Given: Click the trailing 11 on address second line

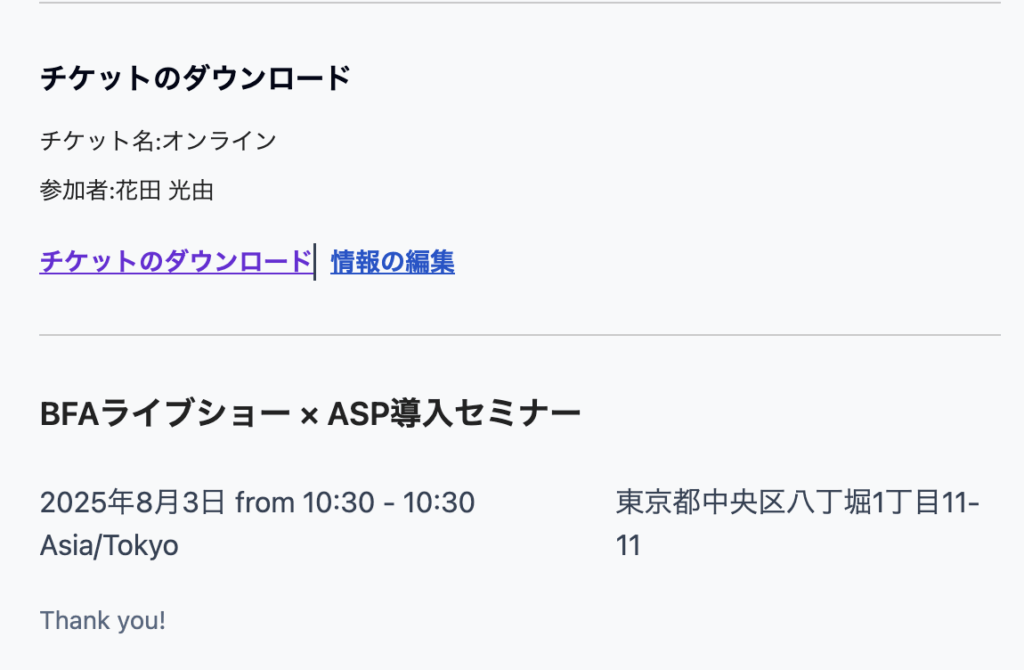Looking at the screenshot, I should pos(628,545).
